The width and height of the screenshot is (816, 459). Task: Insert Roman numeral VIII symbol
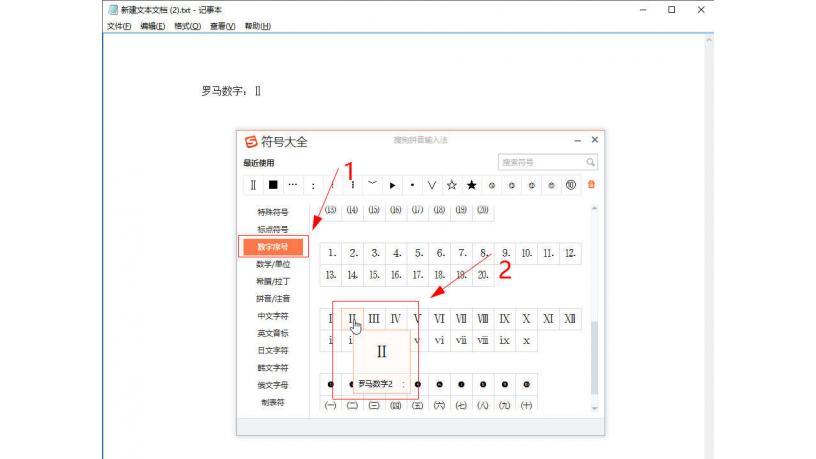tap(483, 318)
